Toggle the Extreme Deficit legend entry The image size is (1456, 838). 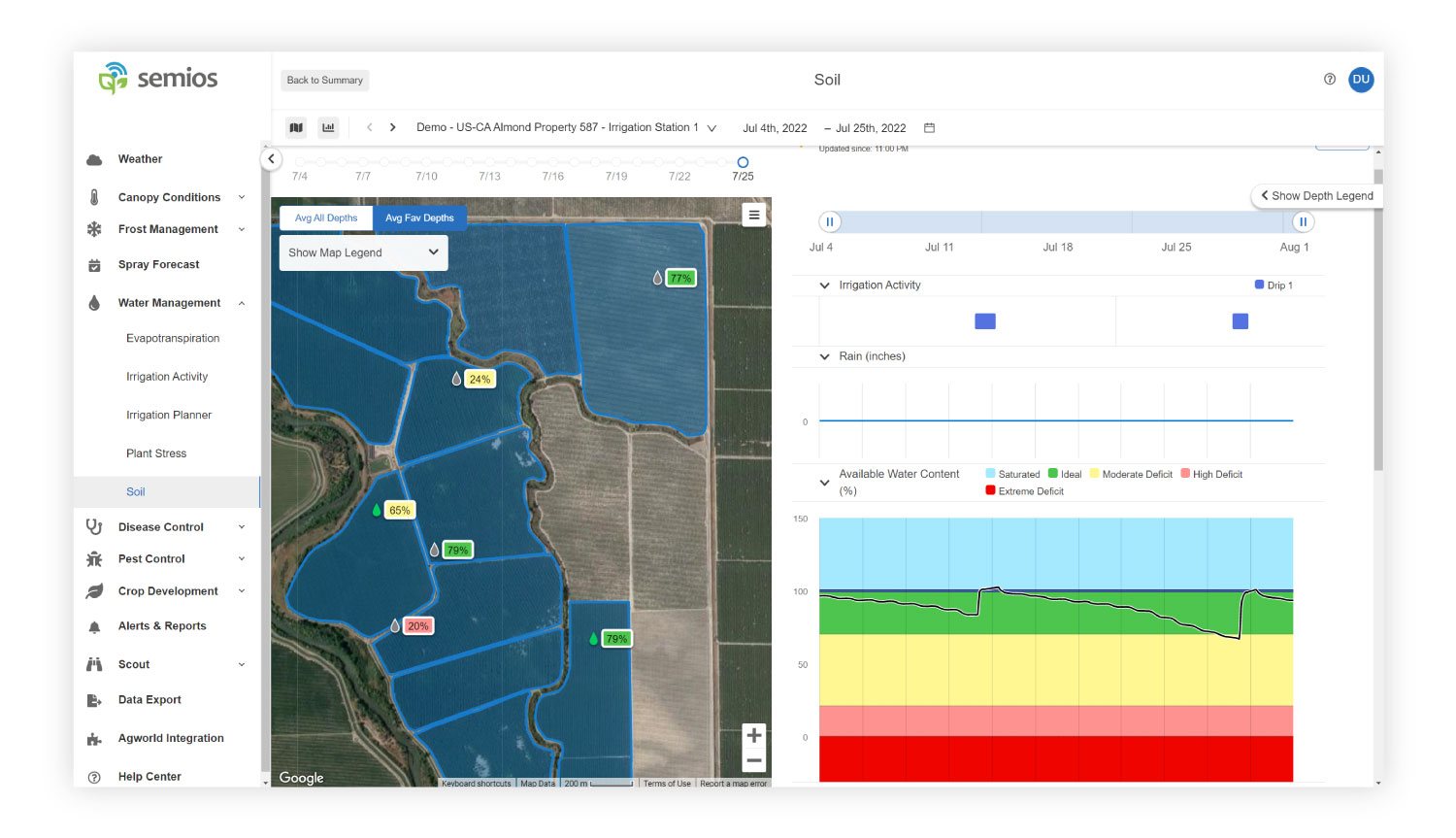(1024, 491)
